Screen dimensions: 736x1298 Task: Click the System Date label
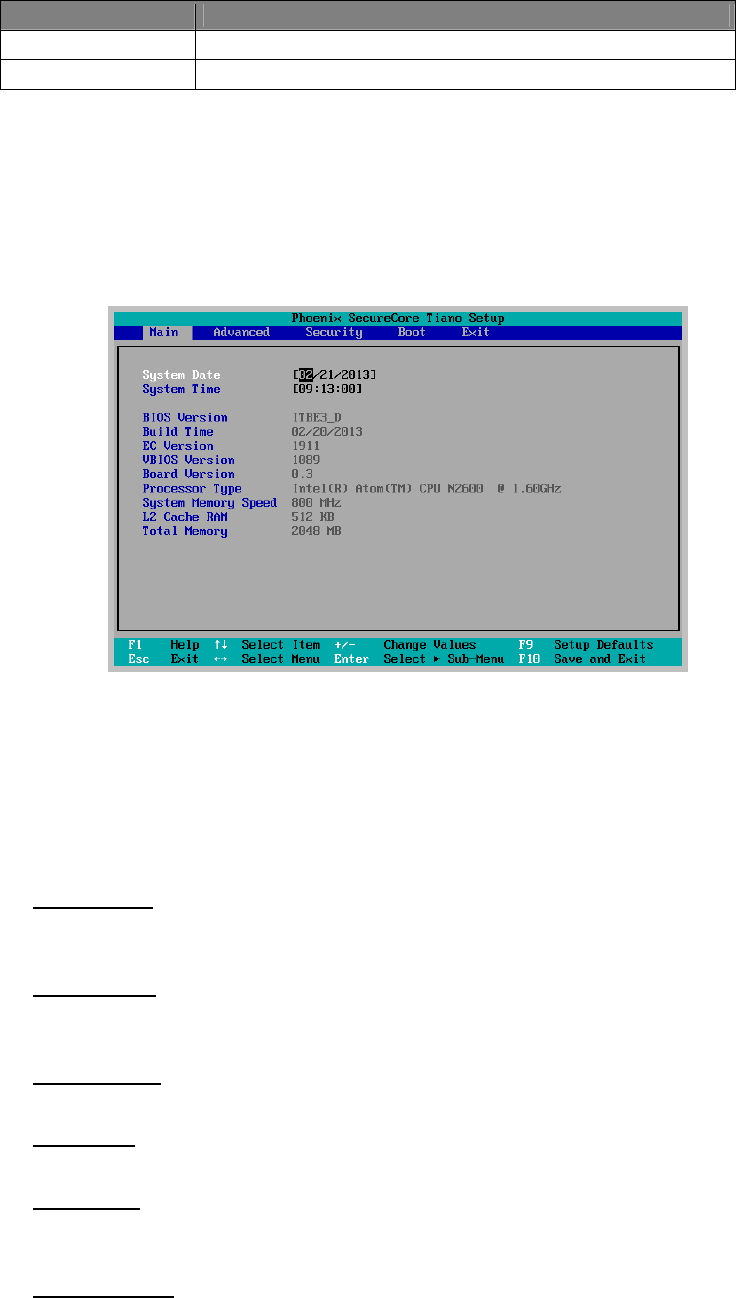[181, 375]
